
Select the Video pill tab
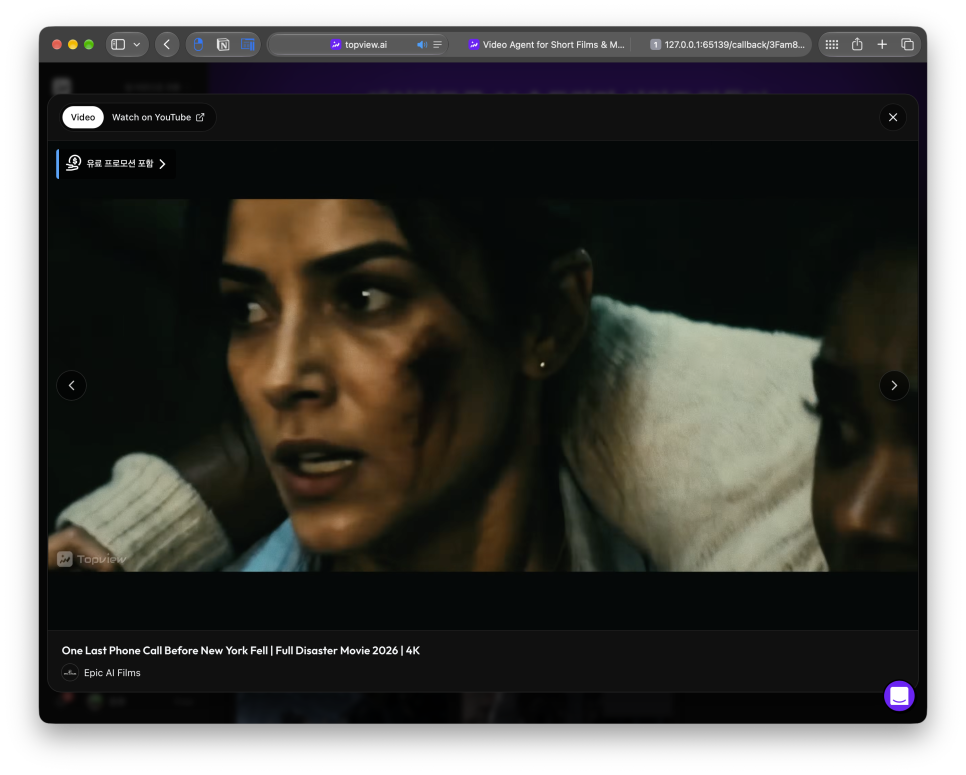(x=83, y=117)
